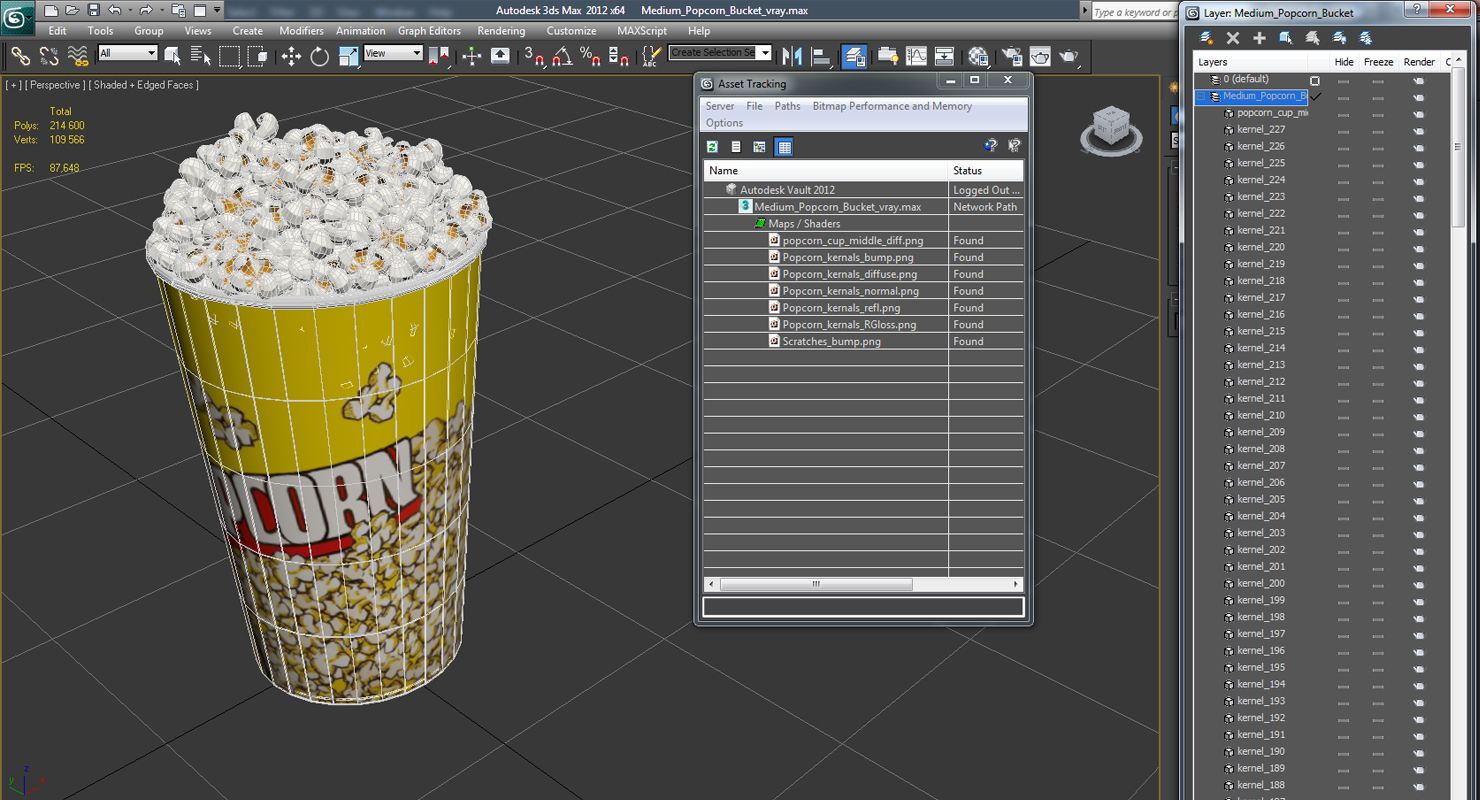
Task: Click the Open File folder icon
Action: click(x=72, y=10)
